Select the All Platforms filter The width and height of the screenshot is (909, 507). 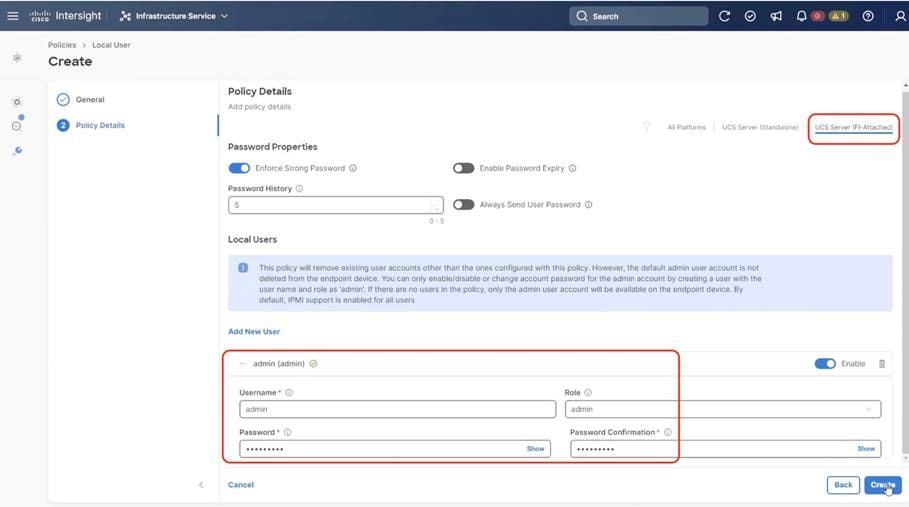click(x=686, y=127)
